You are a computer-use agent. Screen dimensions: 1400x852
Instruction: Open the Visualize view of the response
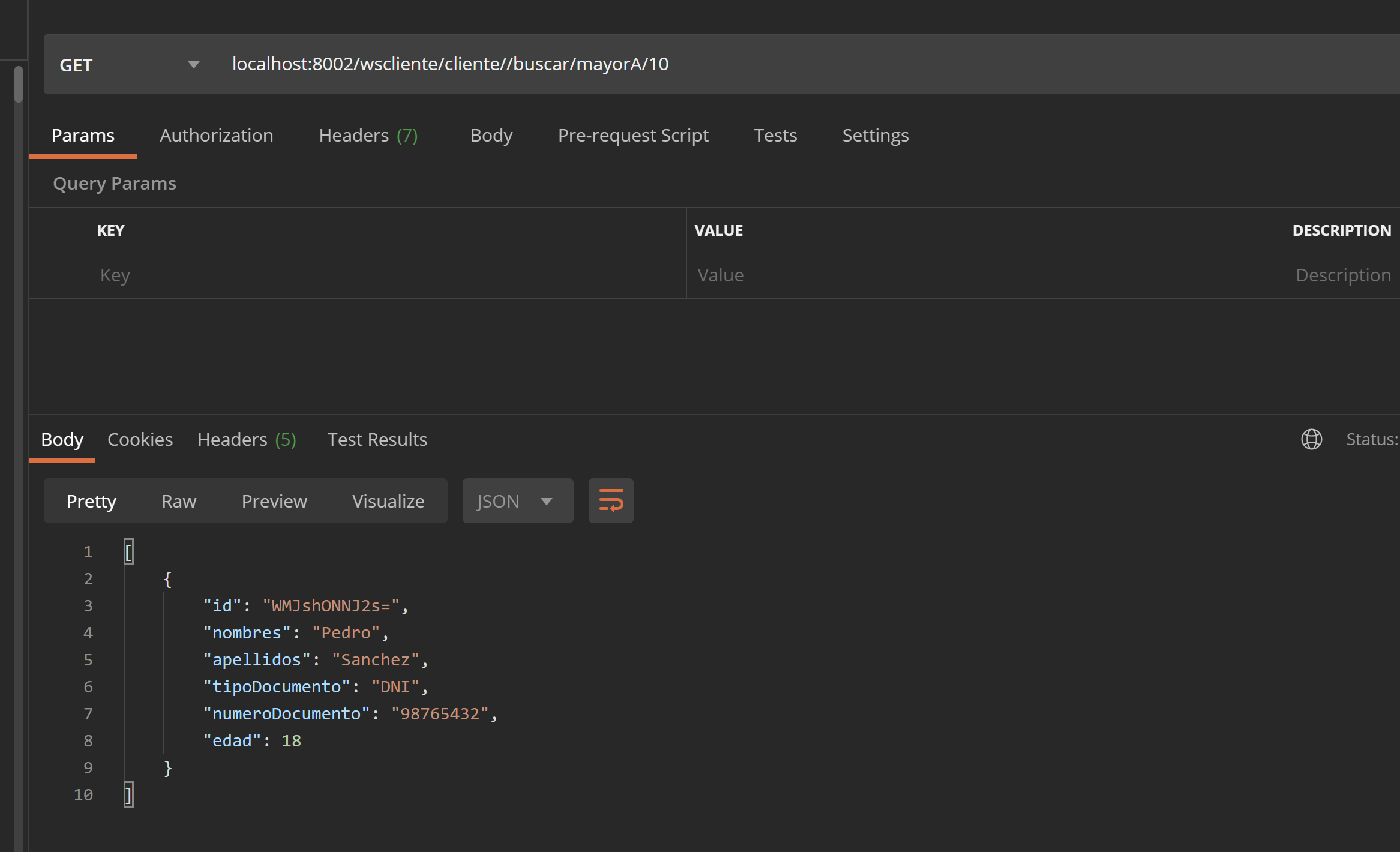coord(388,500)
